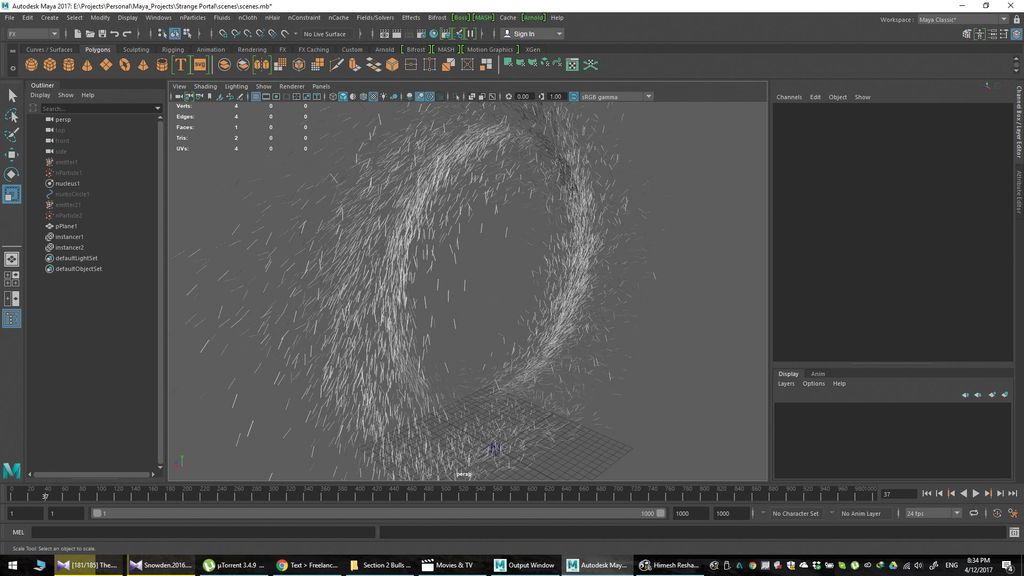Click the instancer1 node icon in the Outliner
1024x576 pixels.
tap(48, 237)
